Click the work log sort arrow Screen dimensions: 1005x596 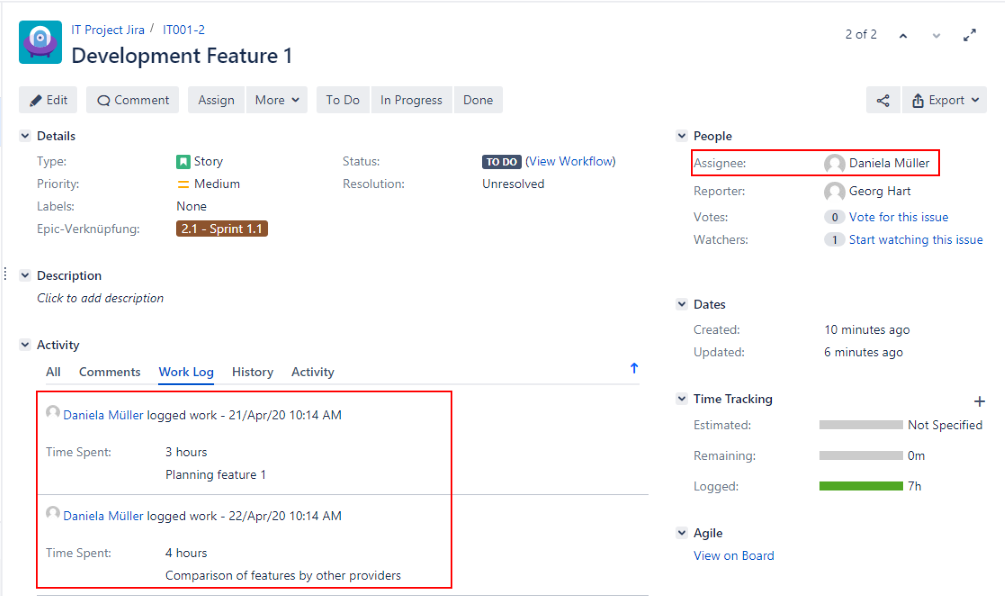634,369
